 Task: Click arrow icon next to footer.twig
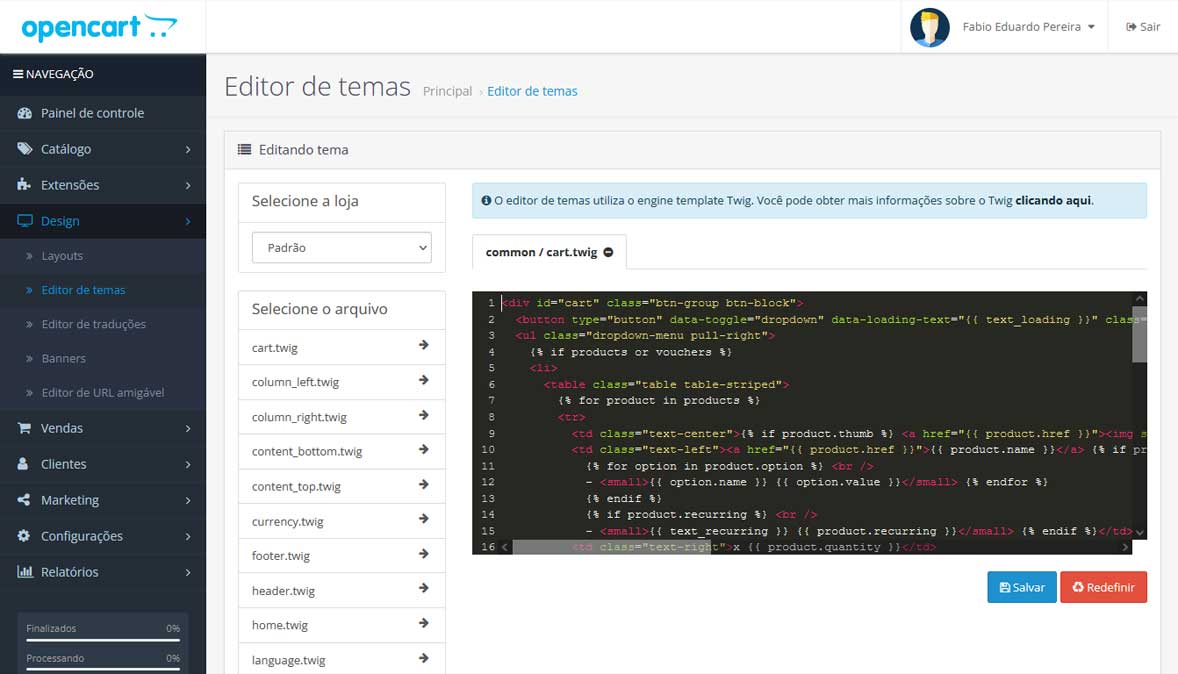pyautogui.click(x=423, y=554)
